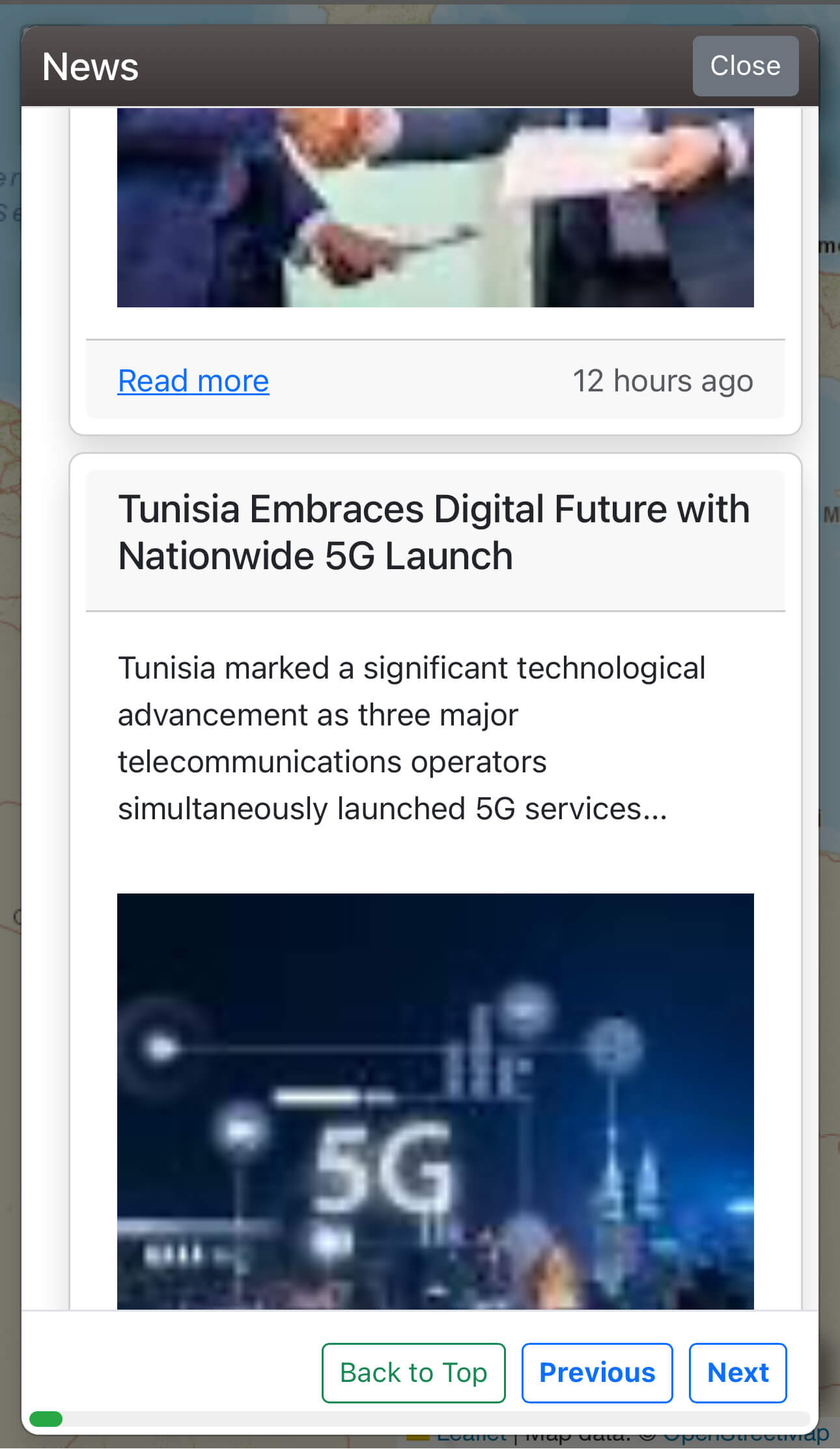Click the document signing photo thumbnail

(435, 207)
